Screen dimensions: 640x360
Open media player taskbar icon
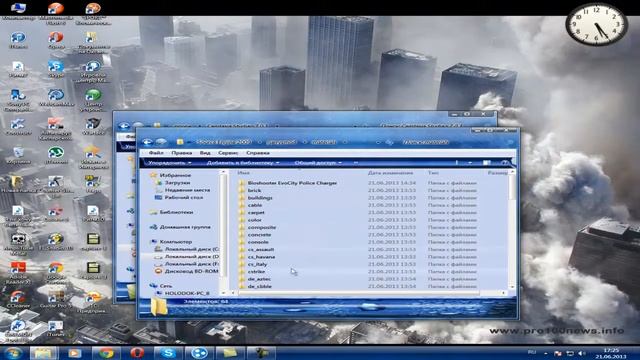pos(75,353)
